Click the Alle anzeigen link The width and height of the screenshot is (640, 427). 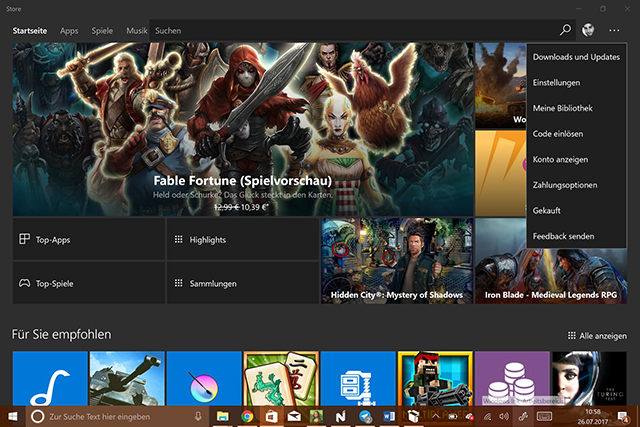[597, 336]
